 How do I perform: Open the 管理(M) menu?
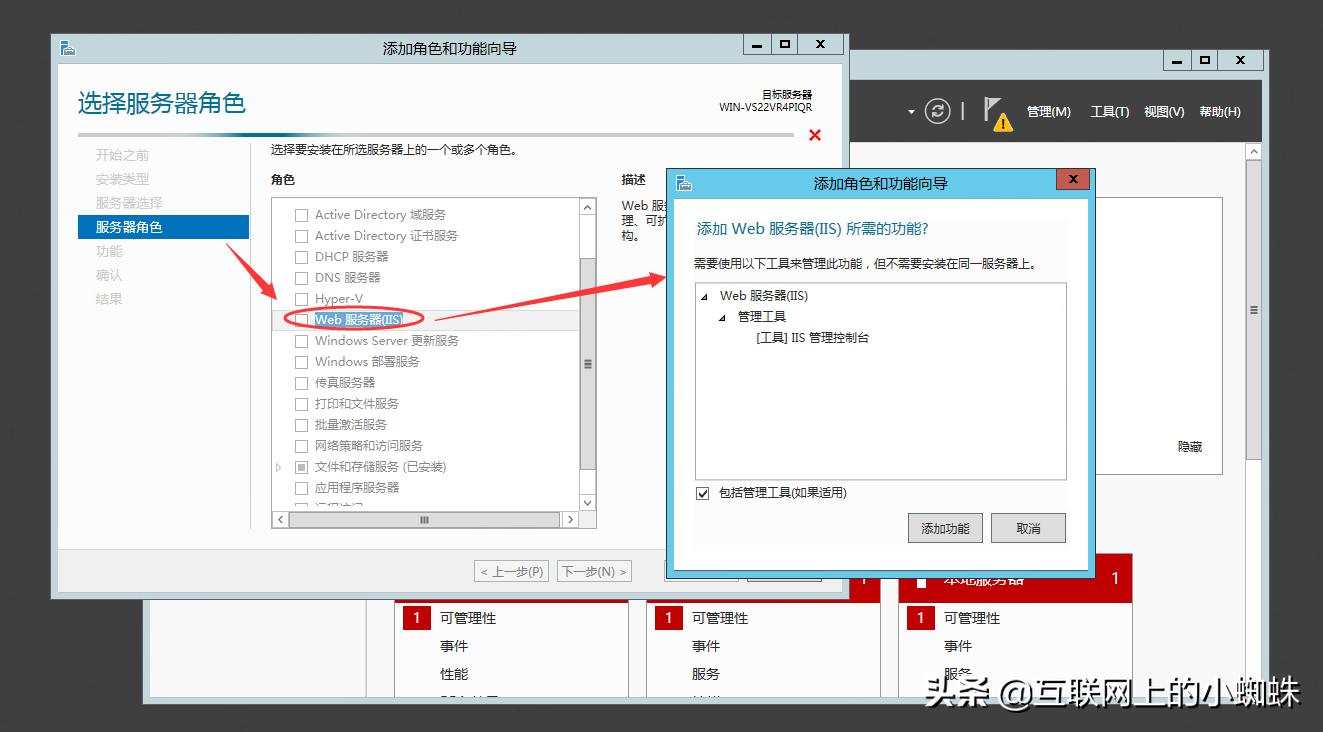tap(1049, 111)
